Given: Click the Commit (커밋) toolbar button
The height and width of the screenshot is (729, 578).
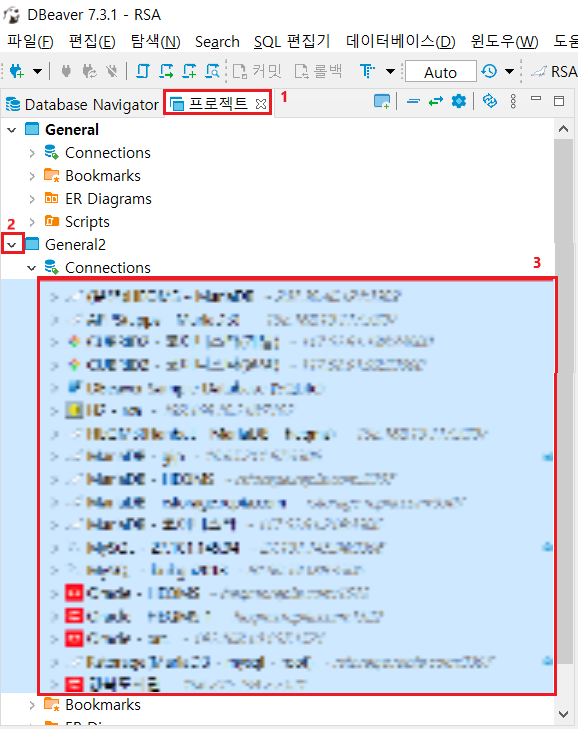Looking at the screenshot, I should (257, 71).
